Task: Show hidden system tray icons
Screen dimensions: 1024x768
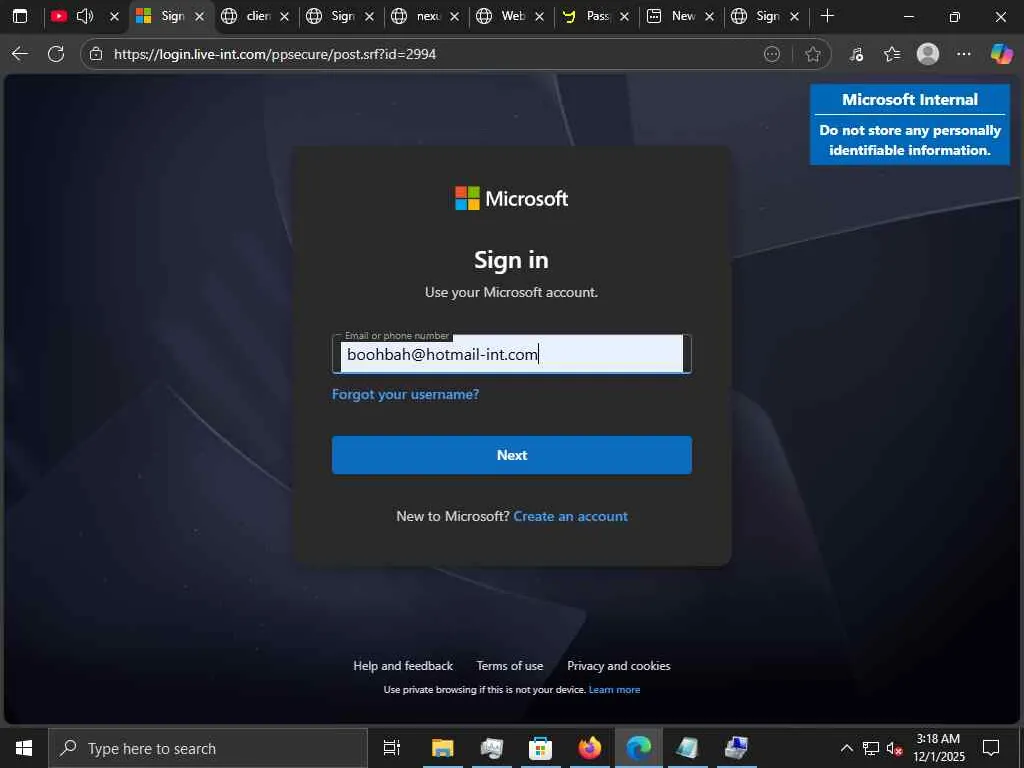Action: pos(846,748)
